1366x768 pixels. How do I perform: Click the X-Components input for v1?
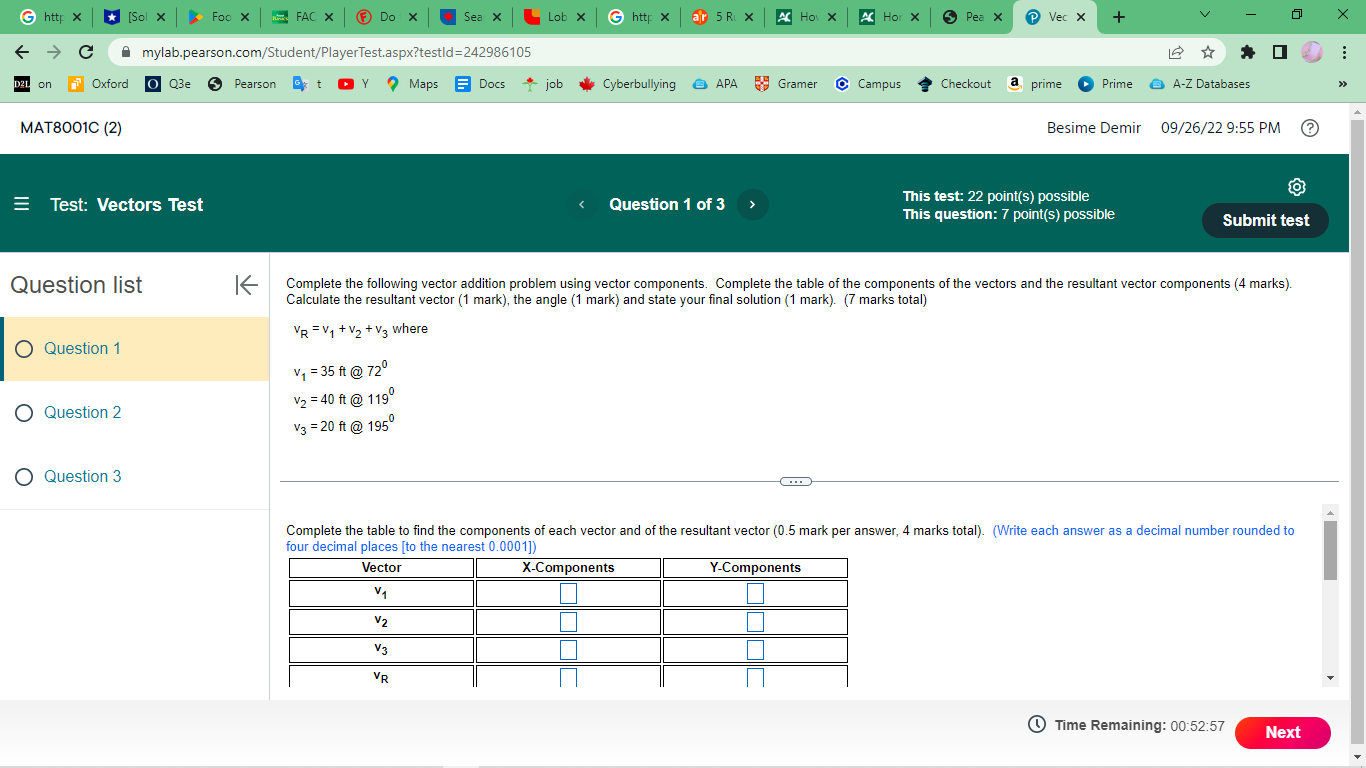[x=568, y=593]
